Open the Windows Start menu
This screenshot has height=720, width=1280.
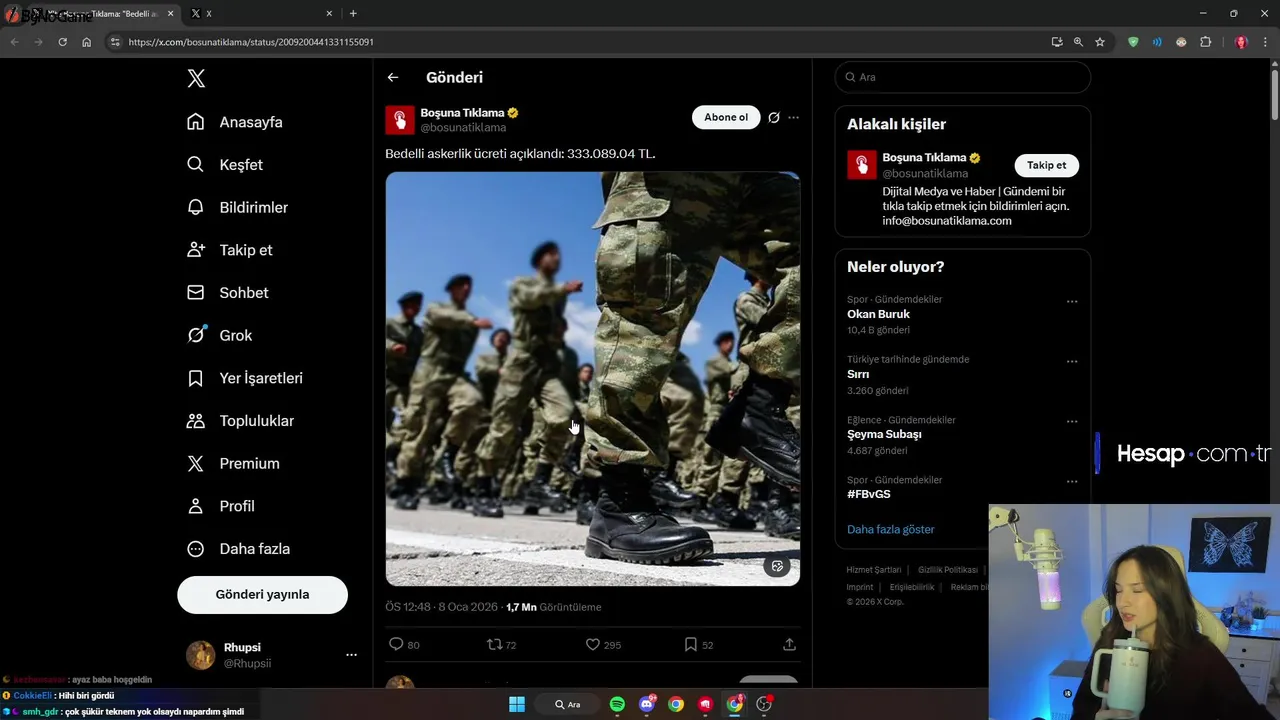tap(517, 704)
